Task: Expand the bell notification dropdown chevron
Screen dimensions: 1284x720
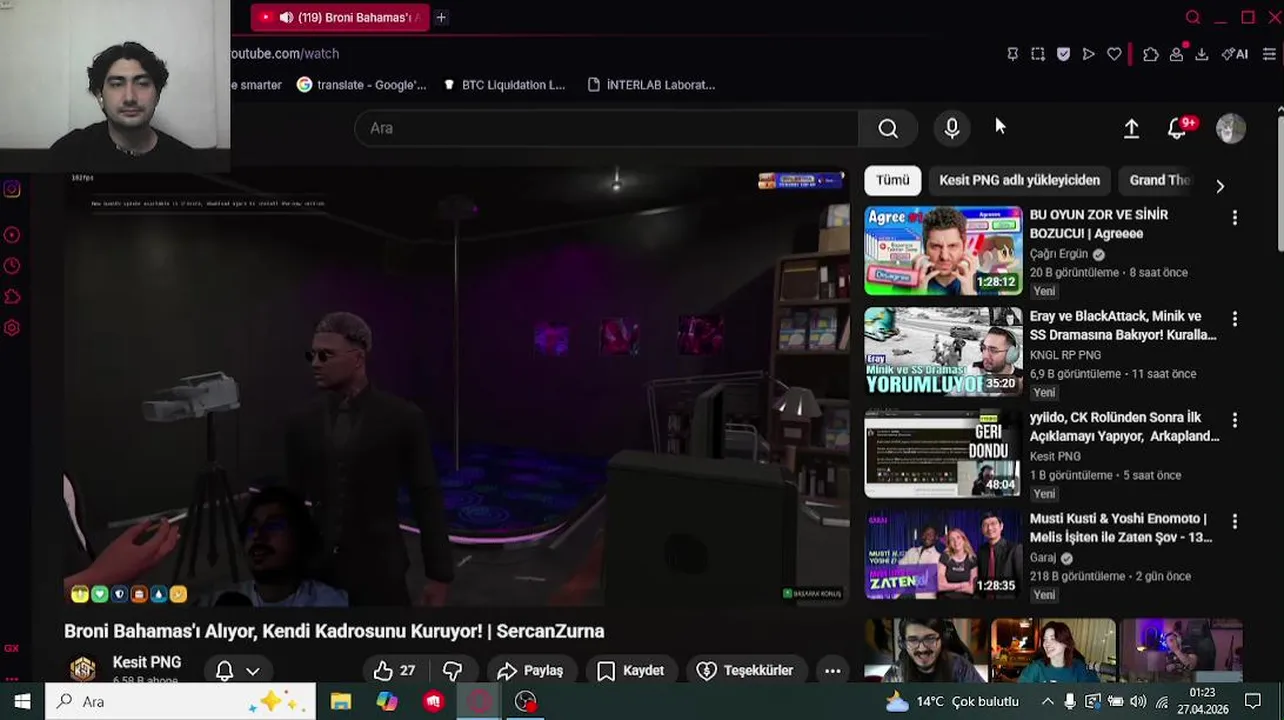Action: click(x=253, y=671)
